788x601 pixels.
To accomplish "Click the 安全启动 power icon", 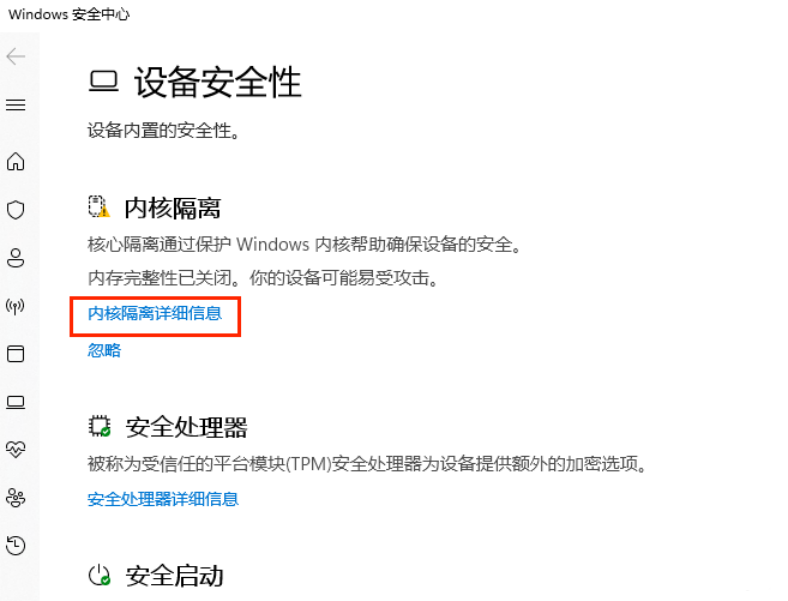I will point(99,575).
